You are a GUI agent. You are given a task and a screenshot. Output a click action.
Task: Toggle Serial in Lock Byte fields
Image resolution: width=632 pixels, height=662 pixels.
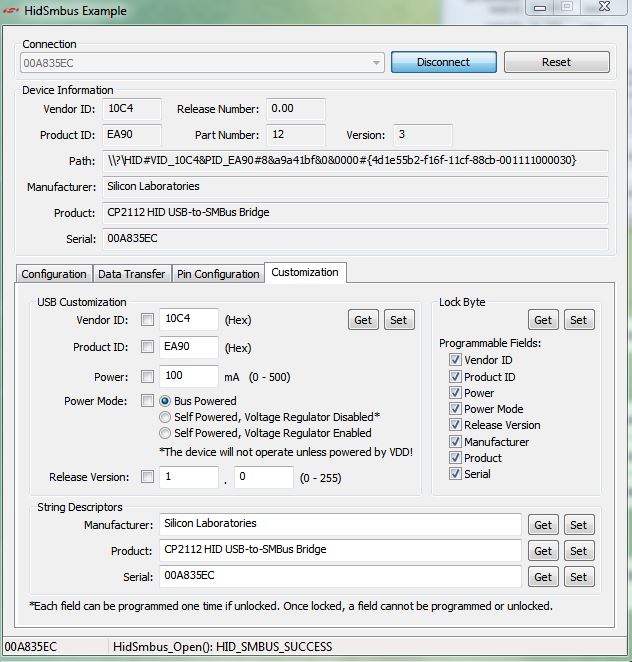point(456,474)
